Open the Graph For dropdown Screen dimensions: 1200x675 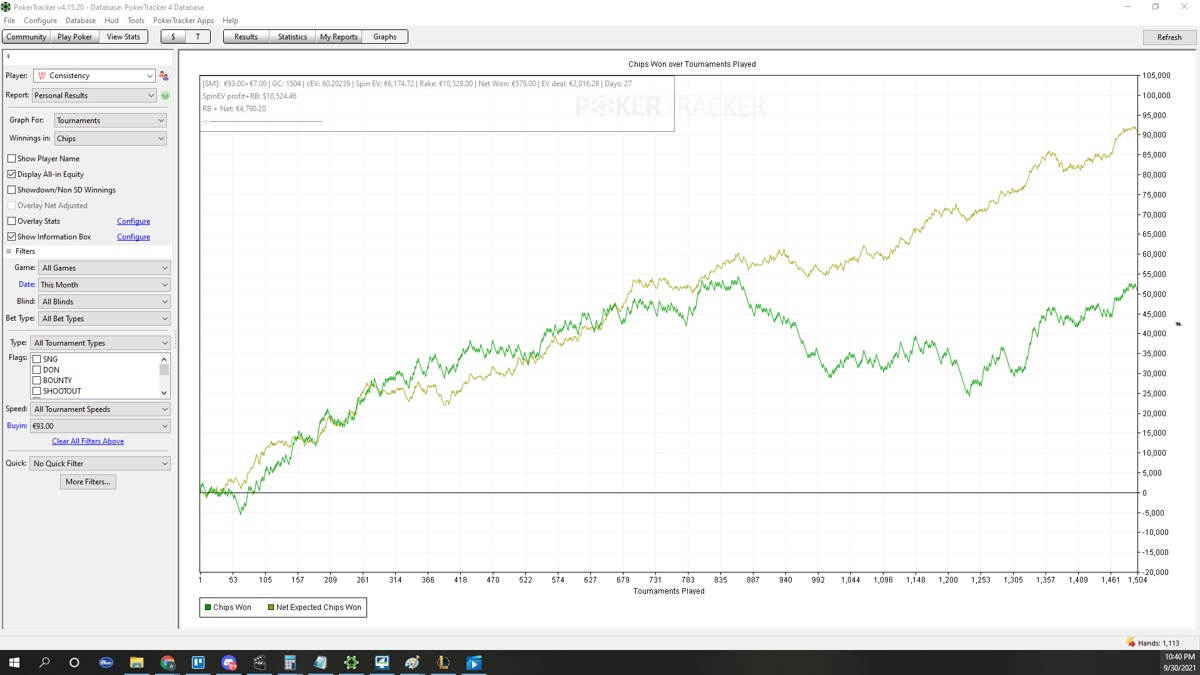point(110,120)
